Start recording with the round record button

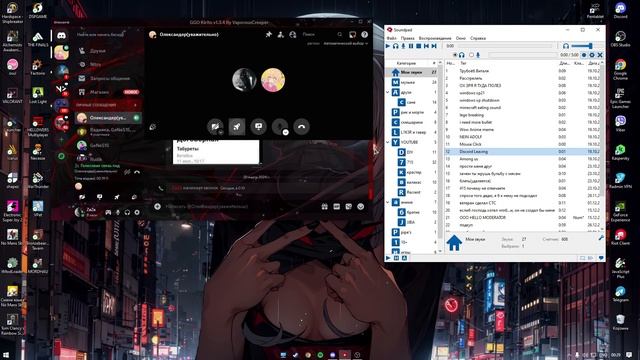[x=584, y=55]
